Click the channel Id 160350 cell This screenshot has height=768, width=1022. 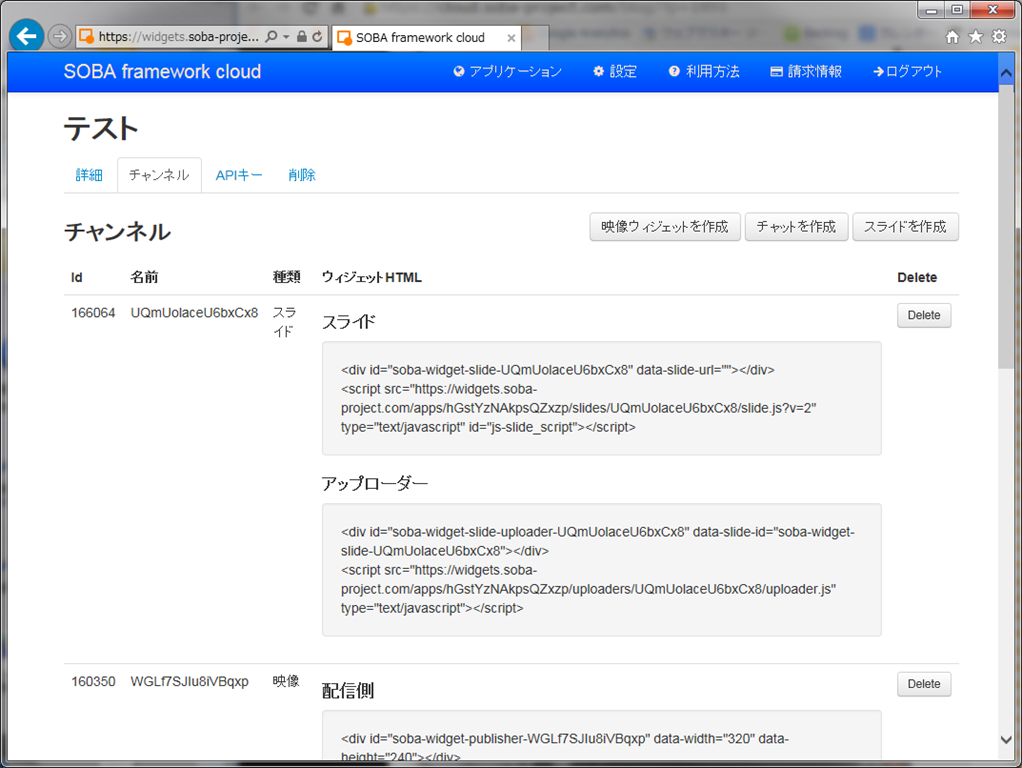pyautogui.click(x=93, y=682)
